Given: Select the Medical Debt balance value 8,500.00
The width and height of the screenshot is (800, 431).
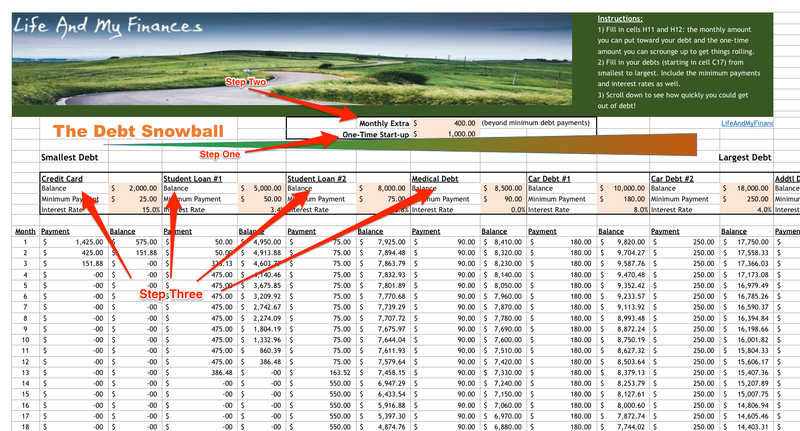Looking at the screenshot, I should 503,188.
